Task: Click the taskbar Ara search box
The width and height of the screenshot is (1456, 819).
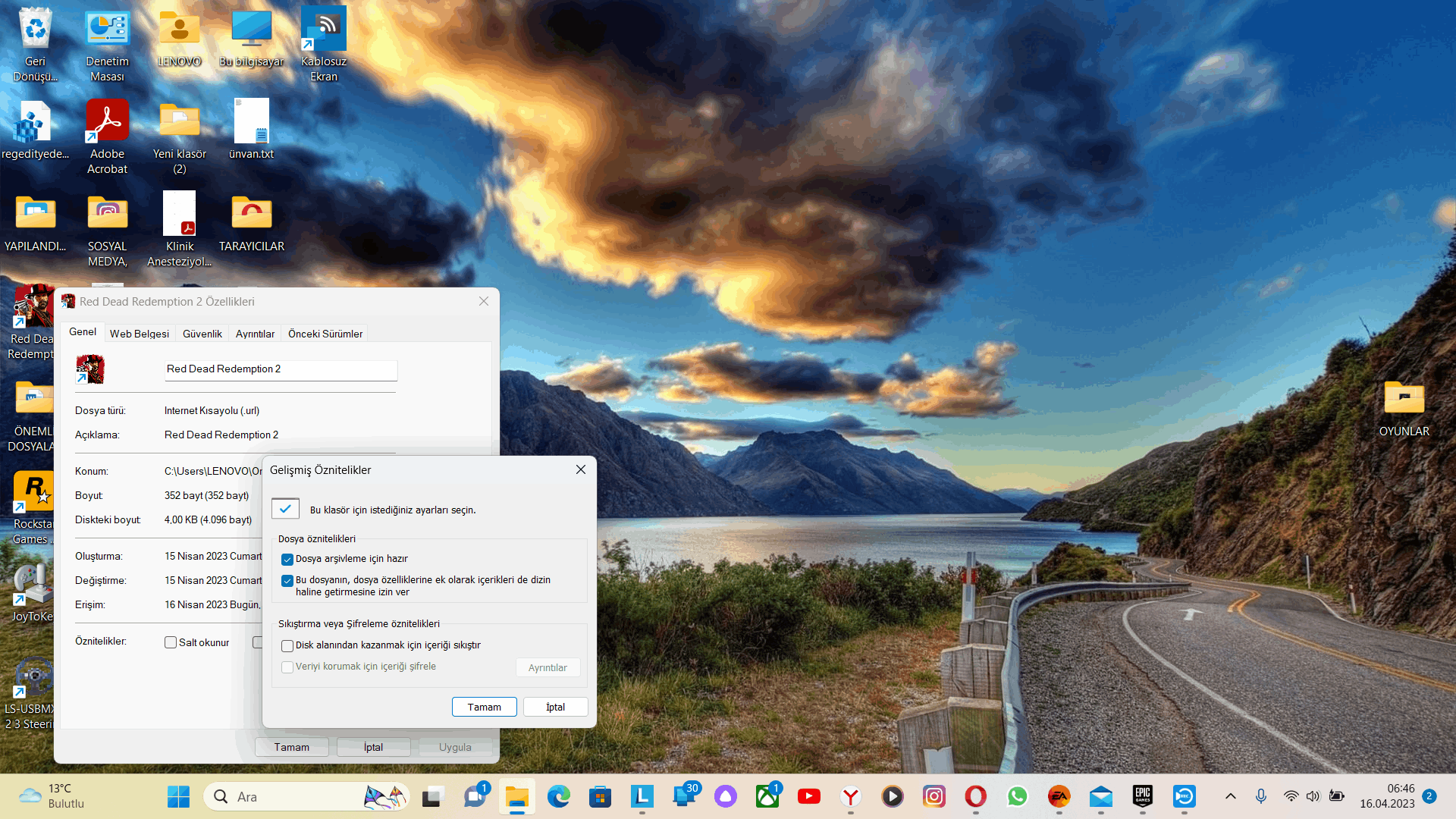Action: [x=307, y=796]
